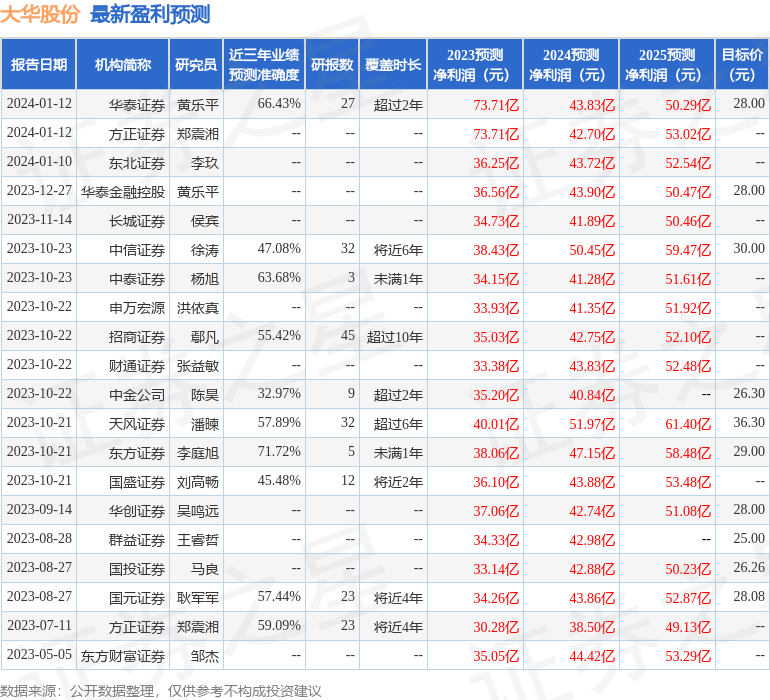770x700 pixels.
Task: Click the 32.97% accuracy value
Action: pyautogui.click(x=279, y=393)
